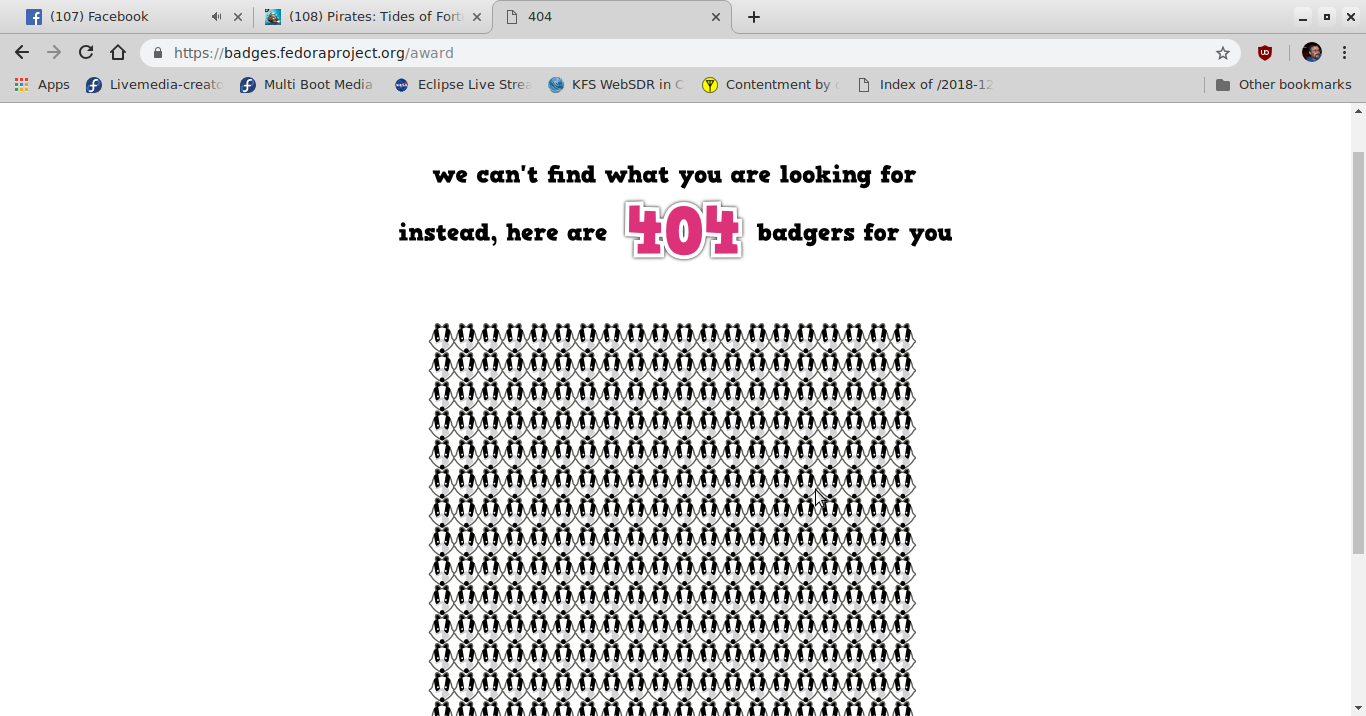The width and height of the screenshot is (1366, 716).
Task: Reload the current page
Action: tap(86, 53)
